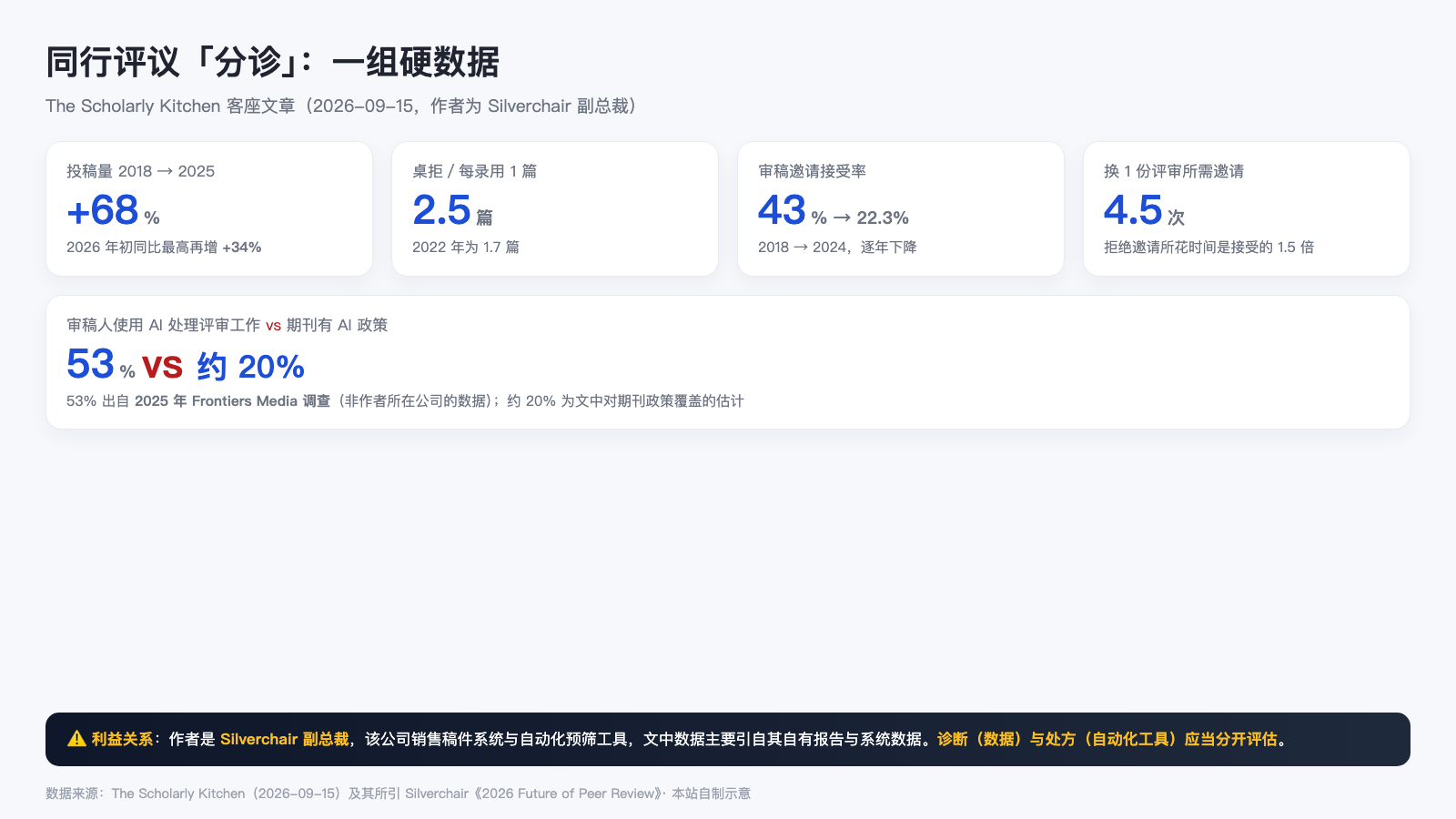Click the 2.5 篇 figure
Image resolution: width=1456 pixels, height=819 pixels.
point(452,211)
